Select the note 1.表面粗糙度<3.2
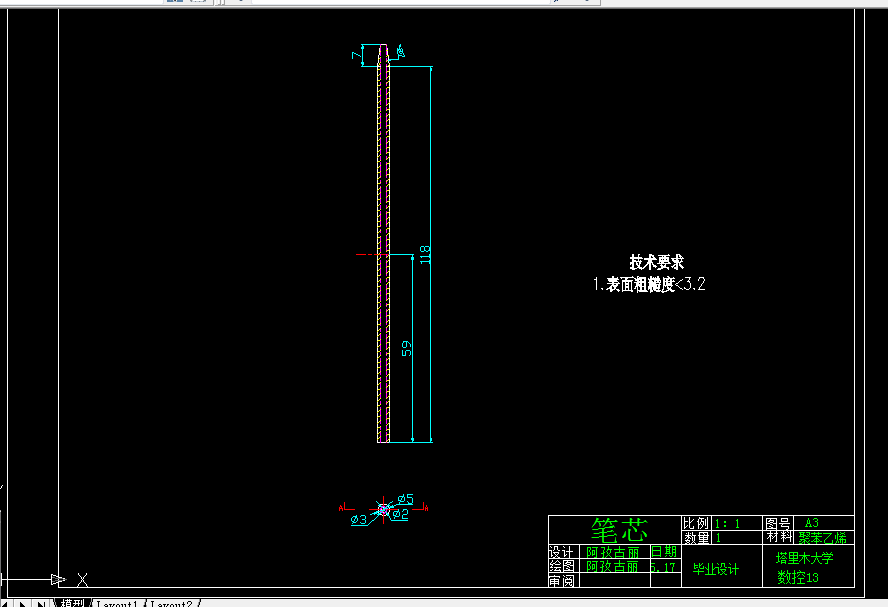Viewport: 888px width, 607px height. [649, 284]
